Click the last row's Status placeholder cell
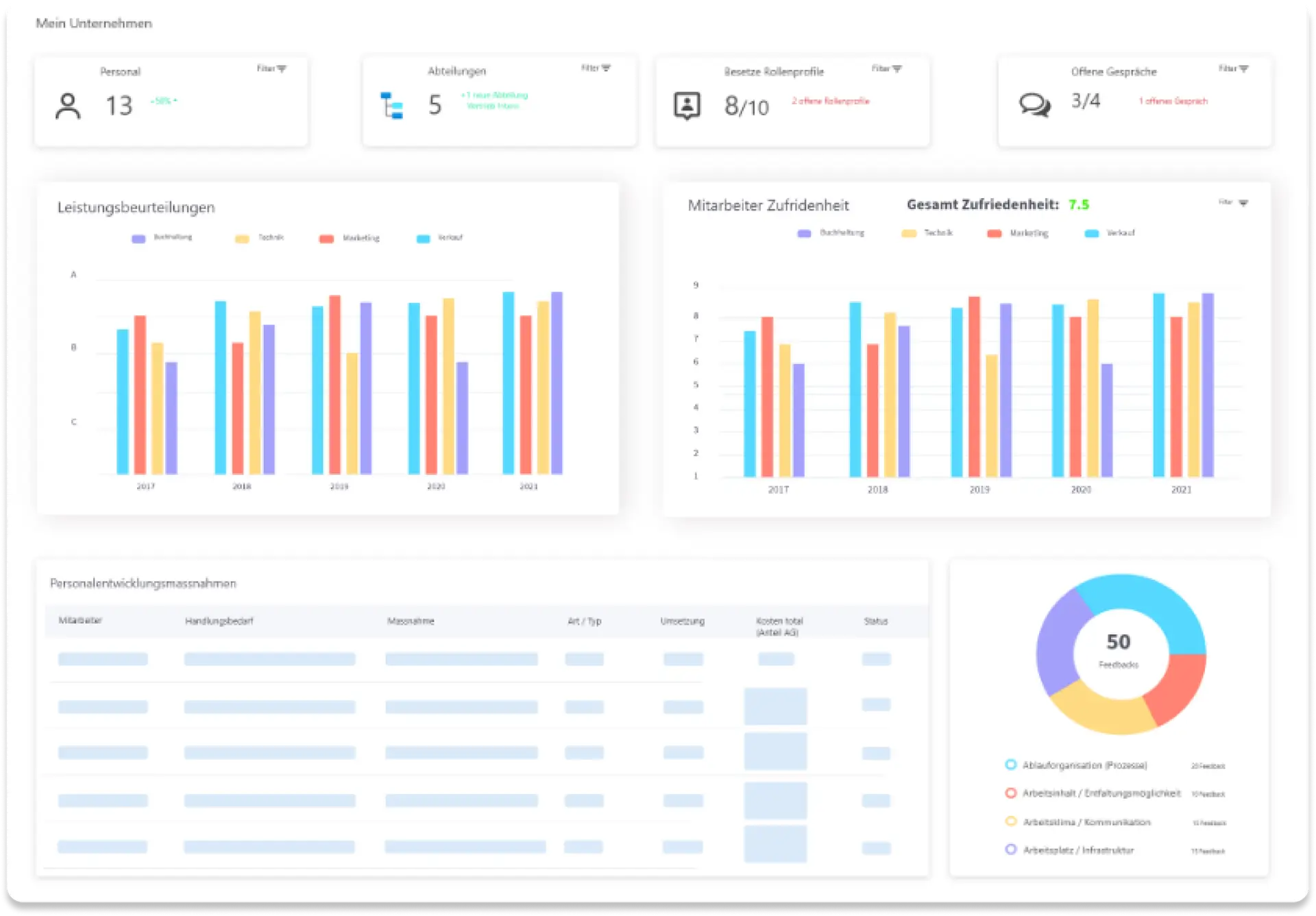This screenshot has height=916, width=1316. [x=876, y=848]
